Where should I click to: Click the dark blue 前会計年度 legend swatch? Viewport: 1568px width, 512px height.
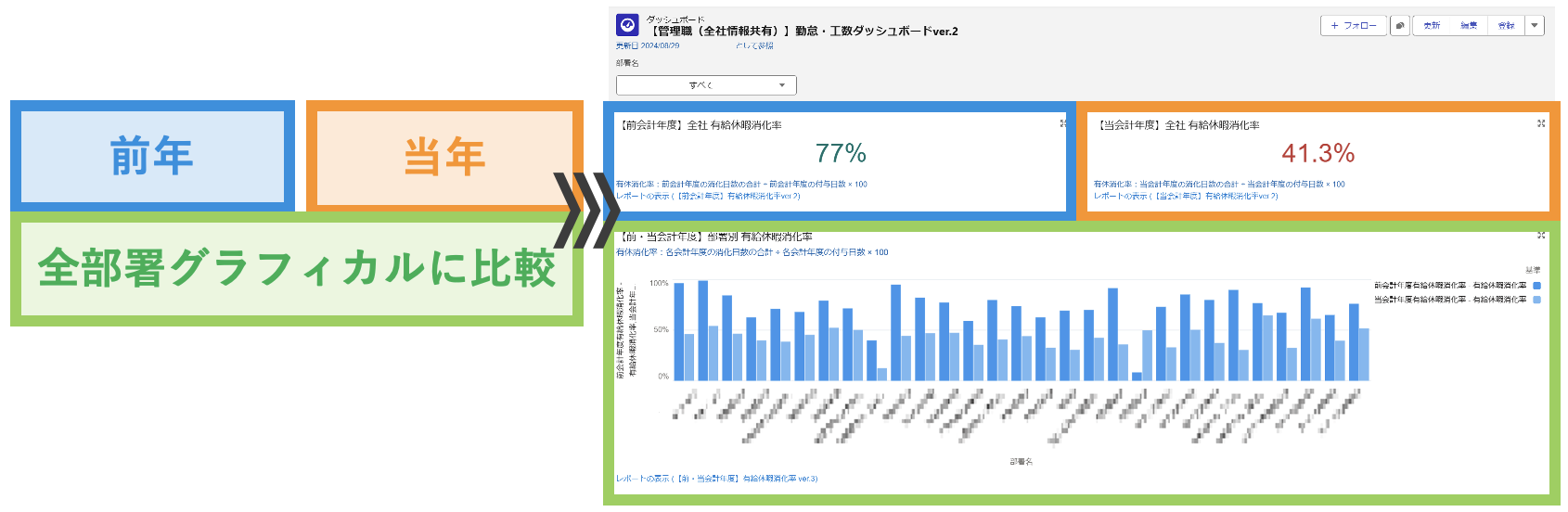click(1537, 286)
